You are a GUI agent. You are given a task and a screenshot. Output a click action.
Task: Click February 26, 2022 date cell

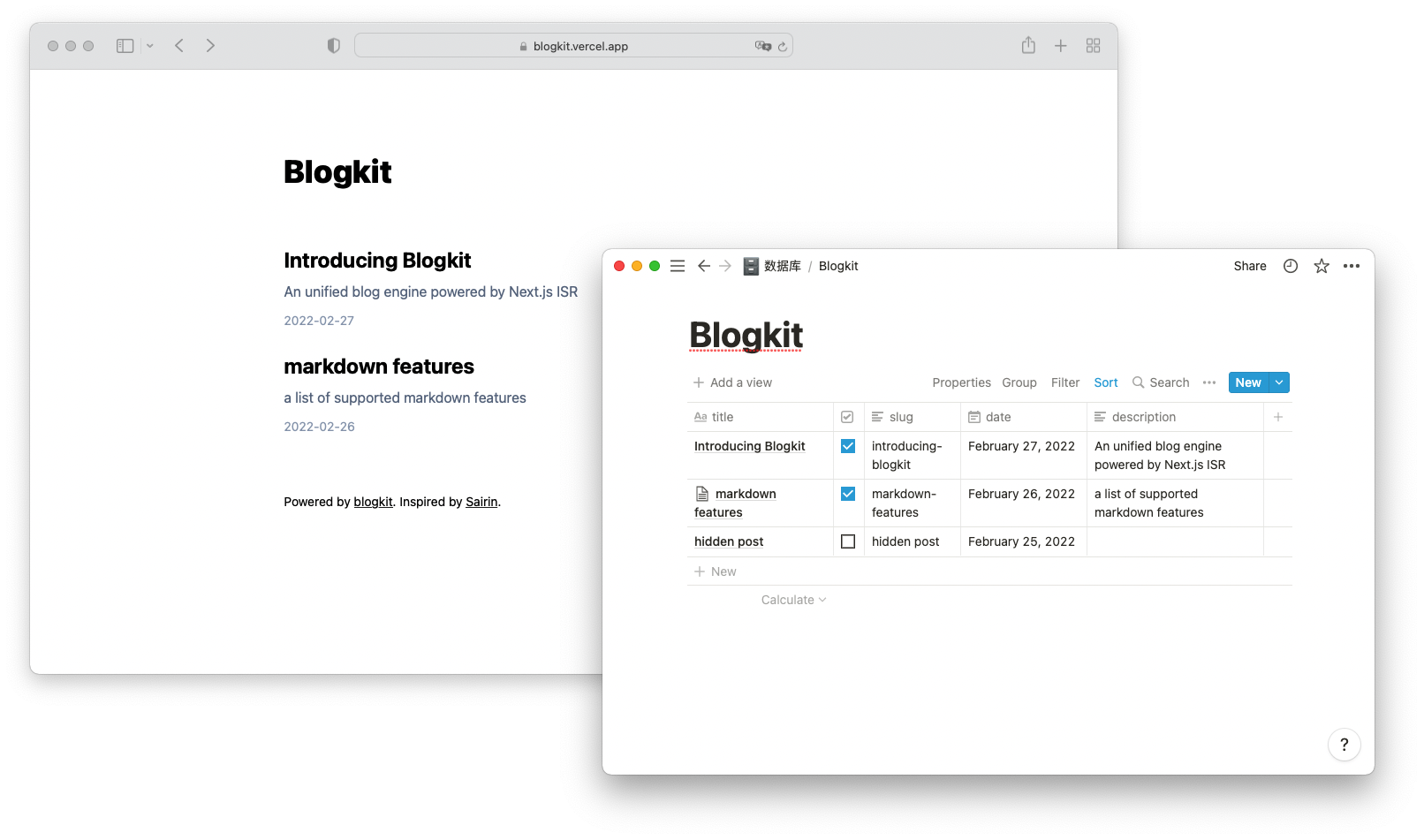1024,503
